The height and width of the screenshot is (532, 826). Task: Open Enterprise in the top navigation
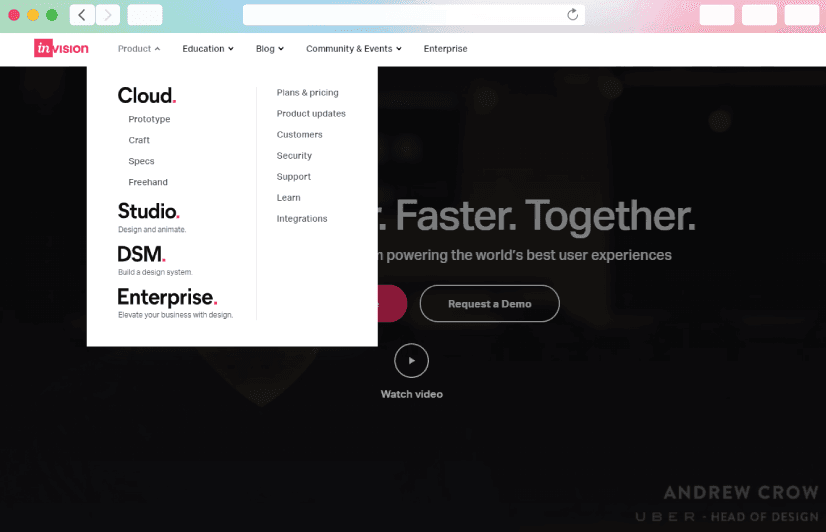(445, 49)
